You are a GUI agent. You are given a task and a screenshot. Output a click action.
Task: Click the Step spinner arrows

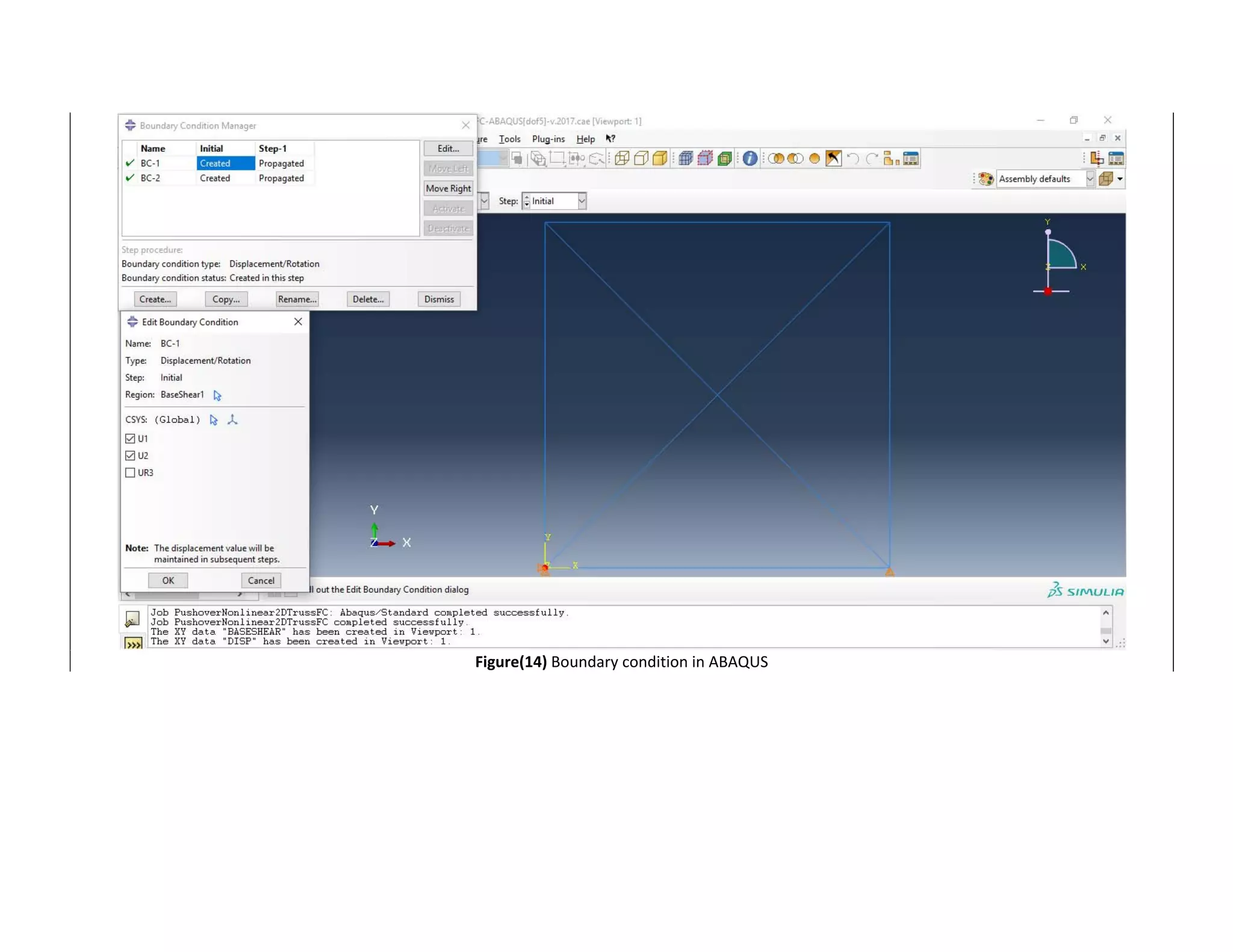(526, 201)
